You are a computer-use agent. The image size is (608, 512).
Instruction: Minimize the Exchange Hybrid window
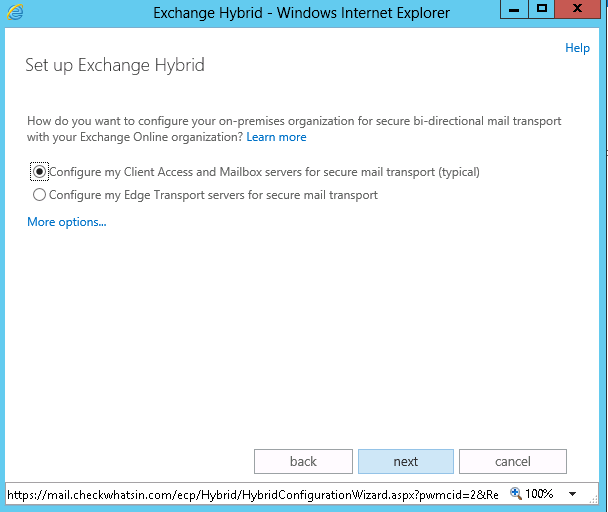click(x=514, y=9)
